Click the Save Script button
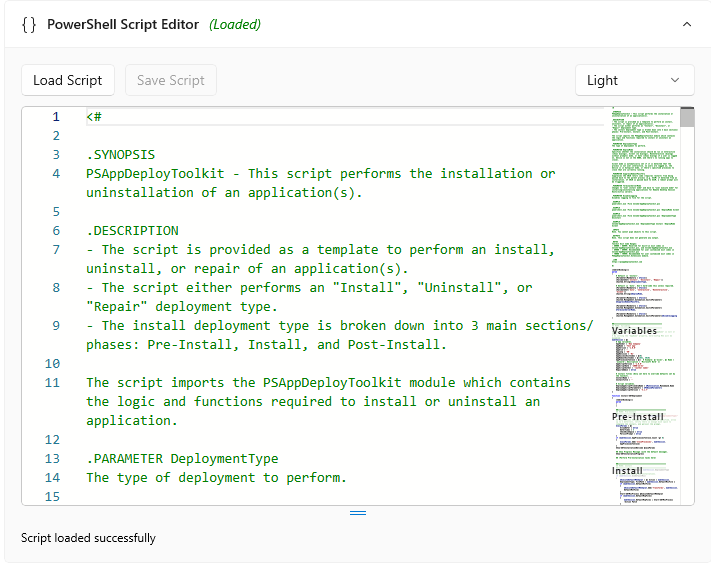Image resolution: width=711 pixels, height=567 pixels. pos(170,80)
